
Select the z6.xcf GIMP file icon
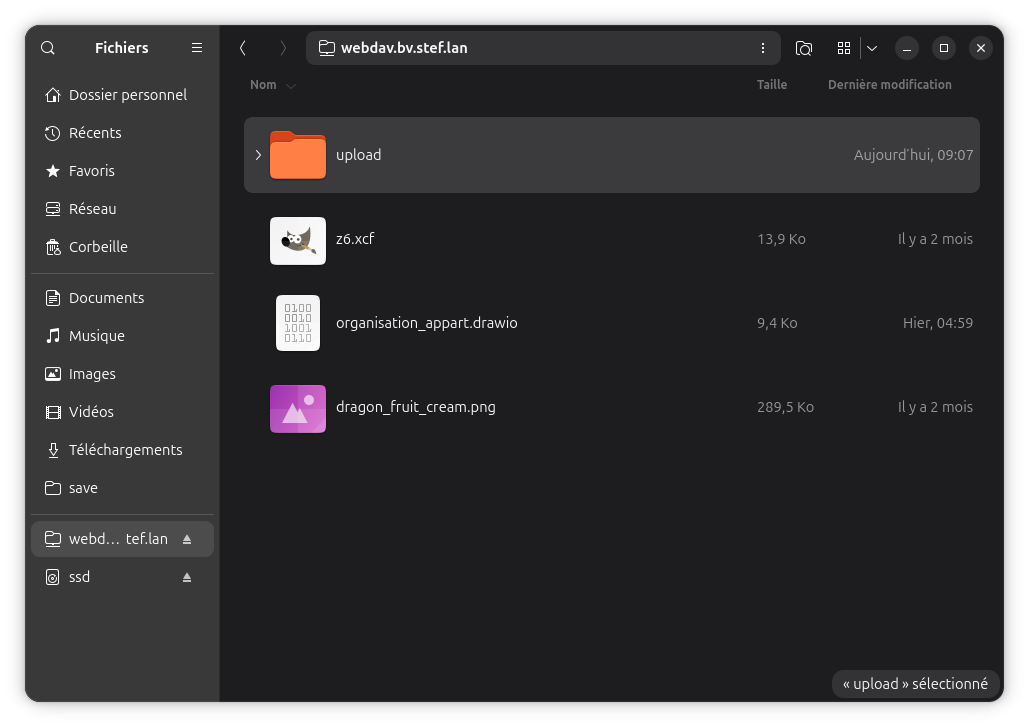(298, 241)
